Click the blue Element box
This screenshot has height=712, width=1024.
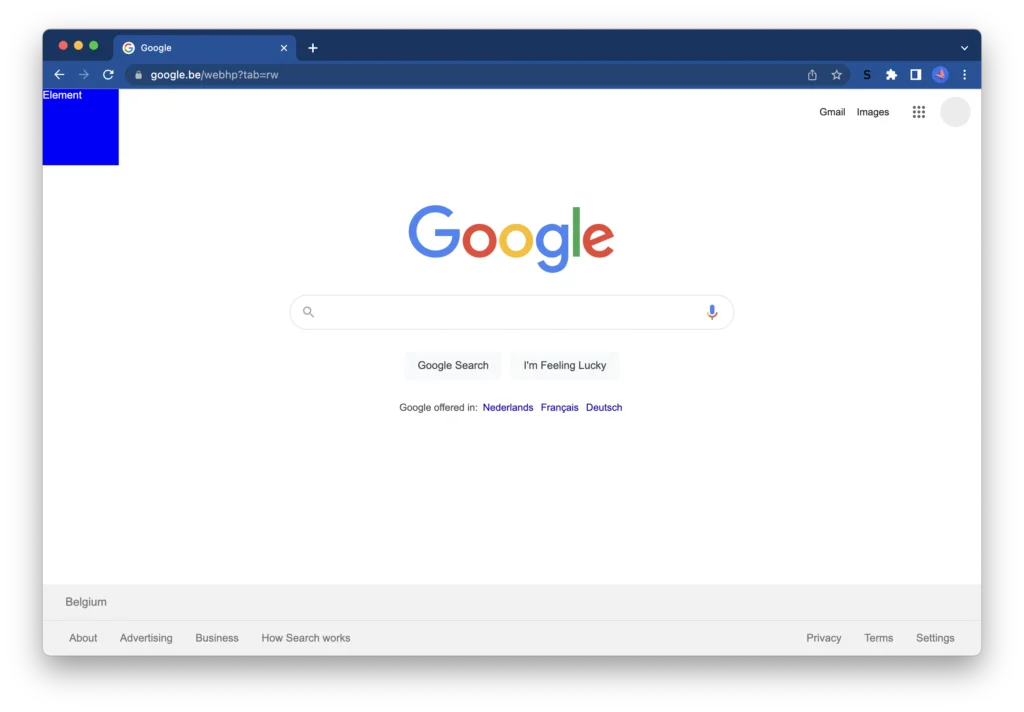click(x=81, y=127)
